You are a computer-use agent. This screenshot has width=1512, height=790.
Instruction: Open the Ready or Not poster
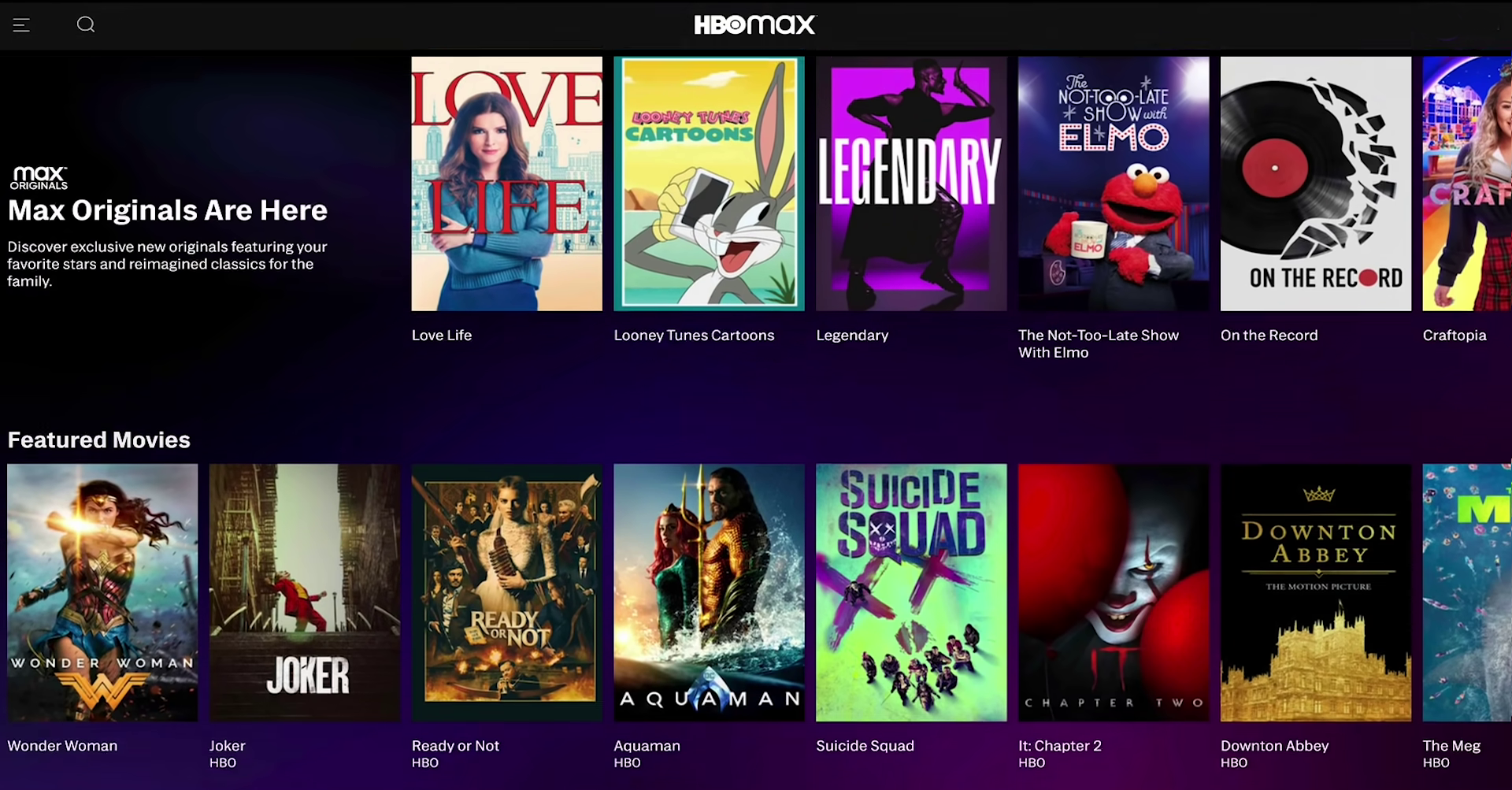coord(506,592)
